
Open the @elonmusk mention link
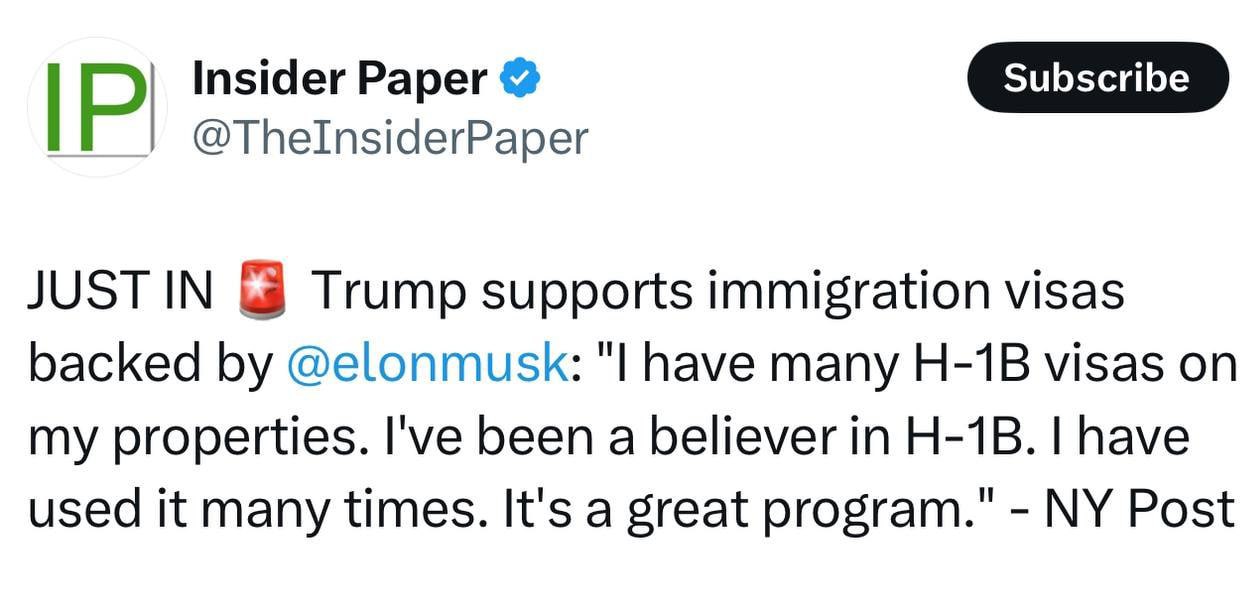[x=426, y=363]
